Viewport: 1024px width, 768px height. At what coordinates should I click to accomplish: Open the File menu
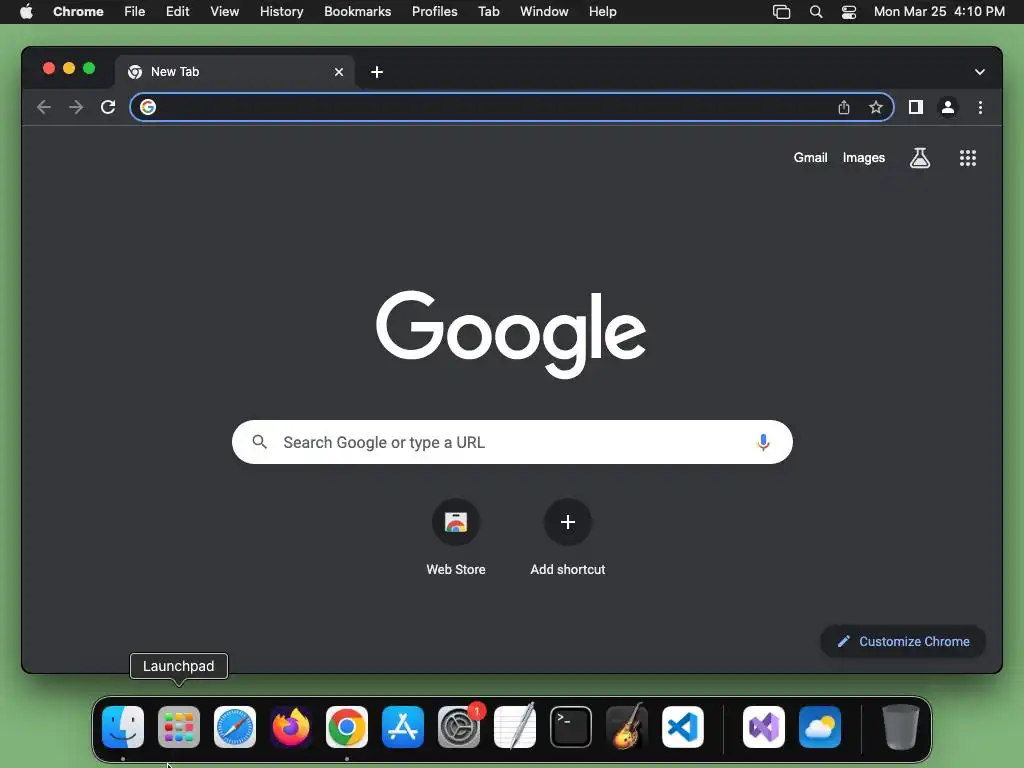coord(135,12)
